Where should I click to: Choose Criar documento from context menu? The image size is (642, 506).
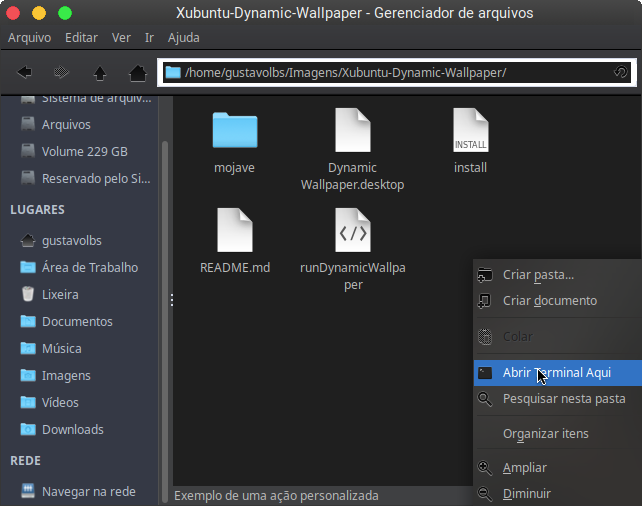(558, 301)
